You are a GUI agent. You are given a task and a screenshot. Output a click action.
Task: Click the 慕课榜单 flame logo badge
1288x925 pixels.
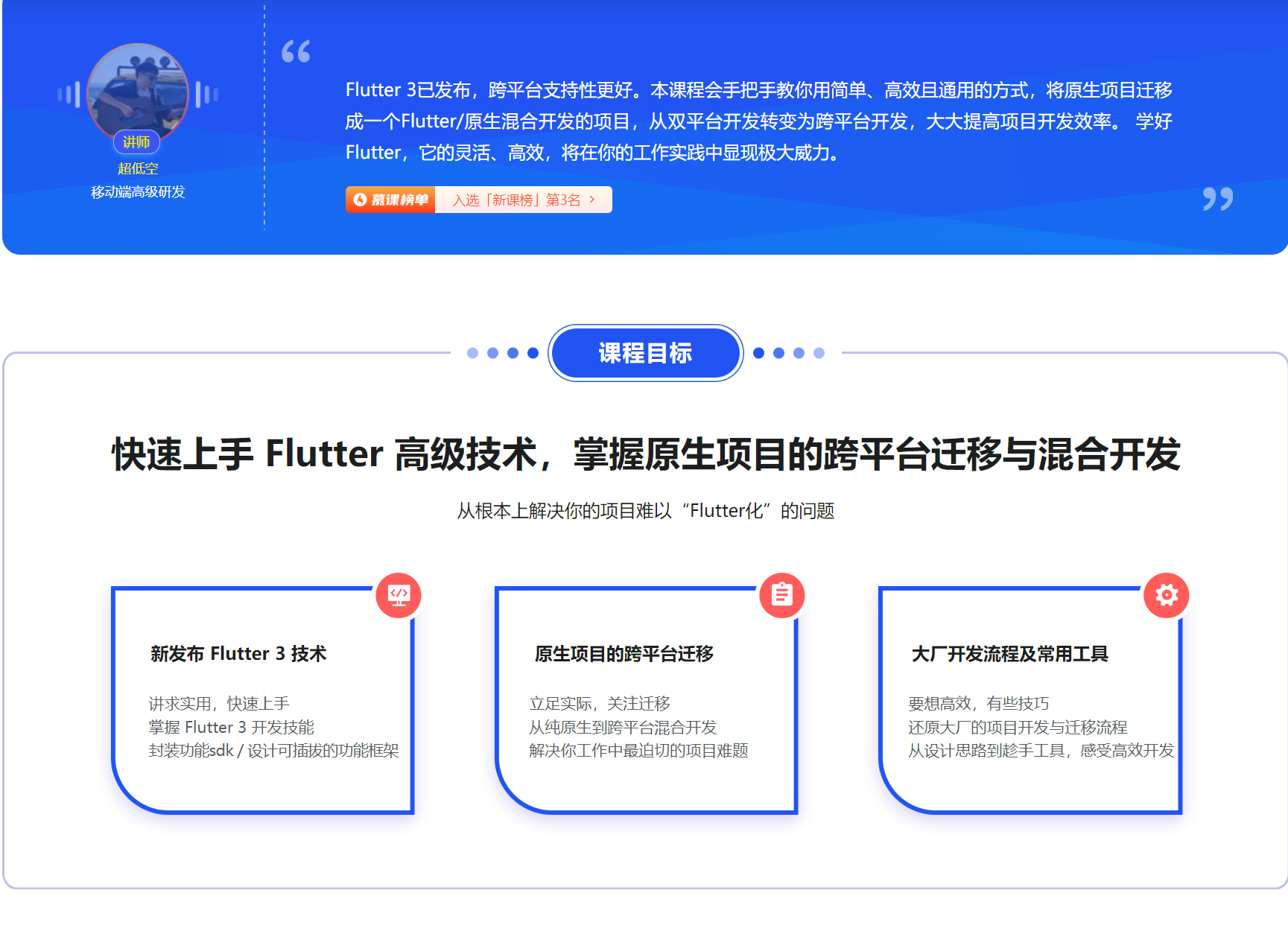click(390, 200)
